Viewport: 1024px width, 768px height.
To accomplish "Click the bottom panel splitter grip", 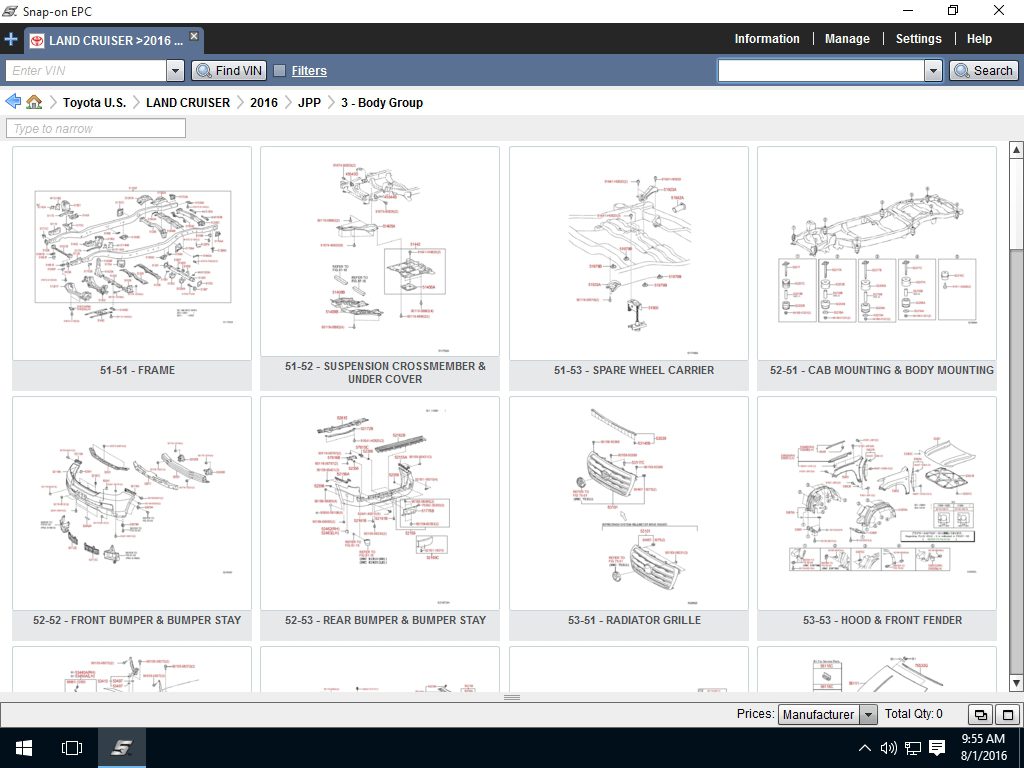I will point(512,697).
